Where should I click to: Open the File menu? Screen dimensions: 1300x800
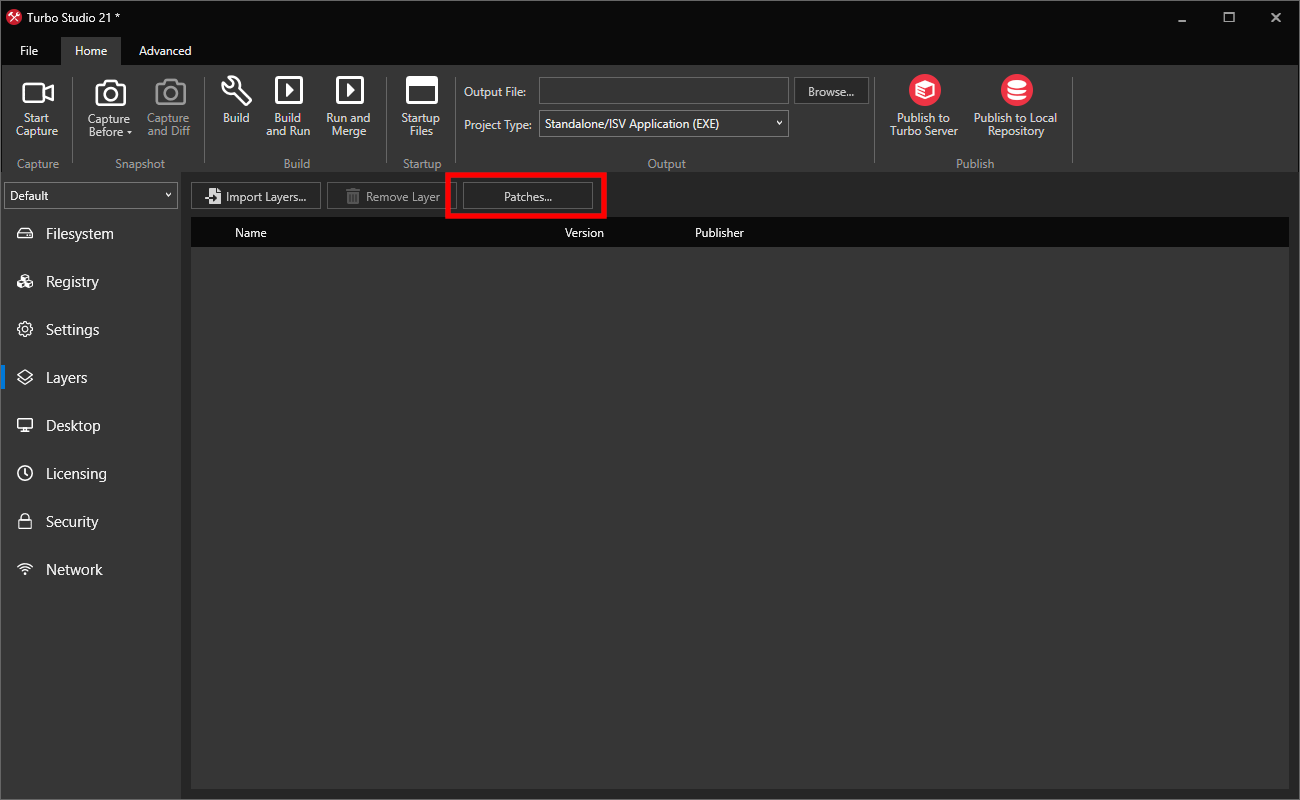coord(29,50)
